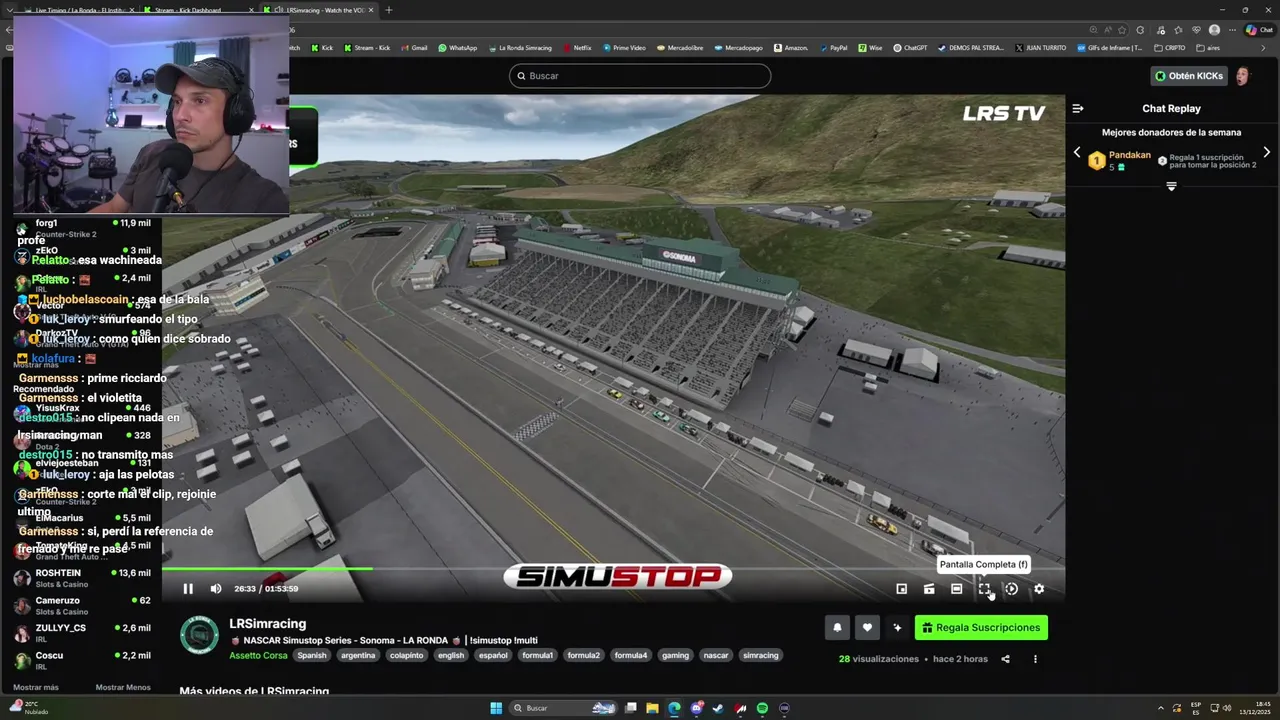Select the argentina tag
This screenshot has height=720, width=1280.
pos(358,656)
